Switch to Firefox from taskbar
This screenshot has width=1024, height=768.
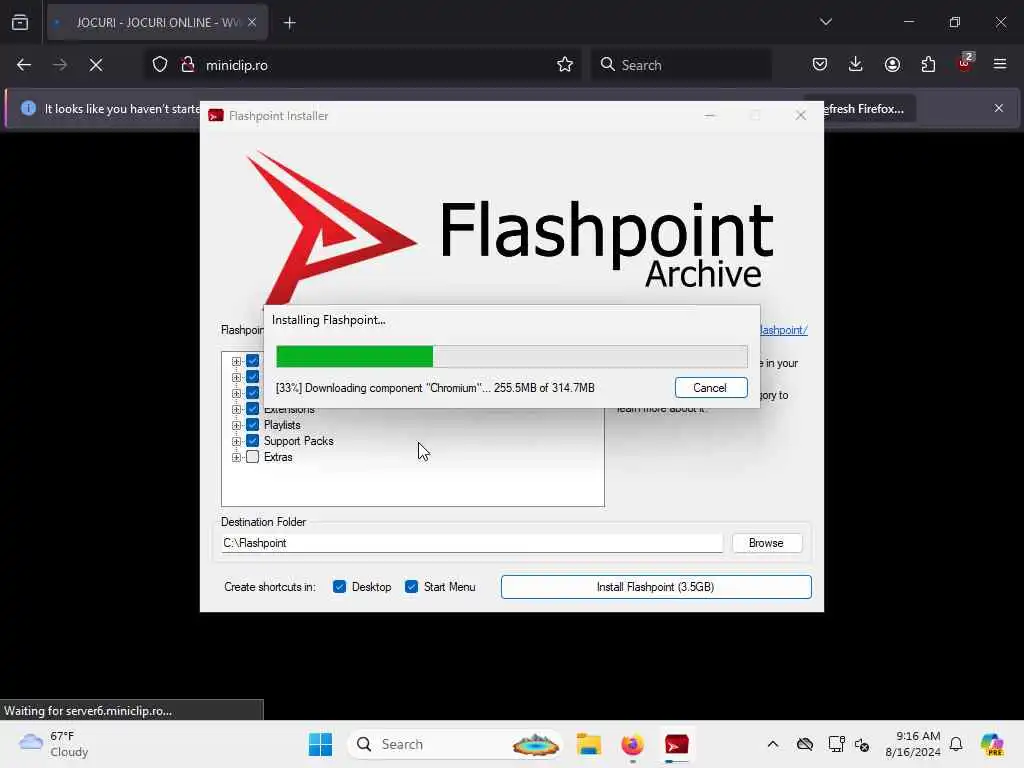(x=632, y=744)
